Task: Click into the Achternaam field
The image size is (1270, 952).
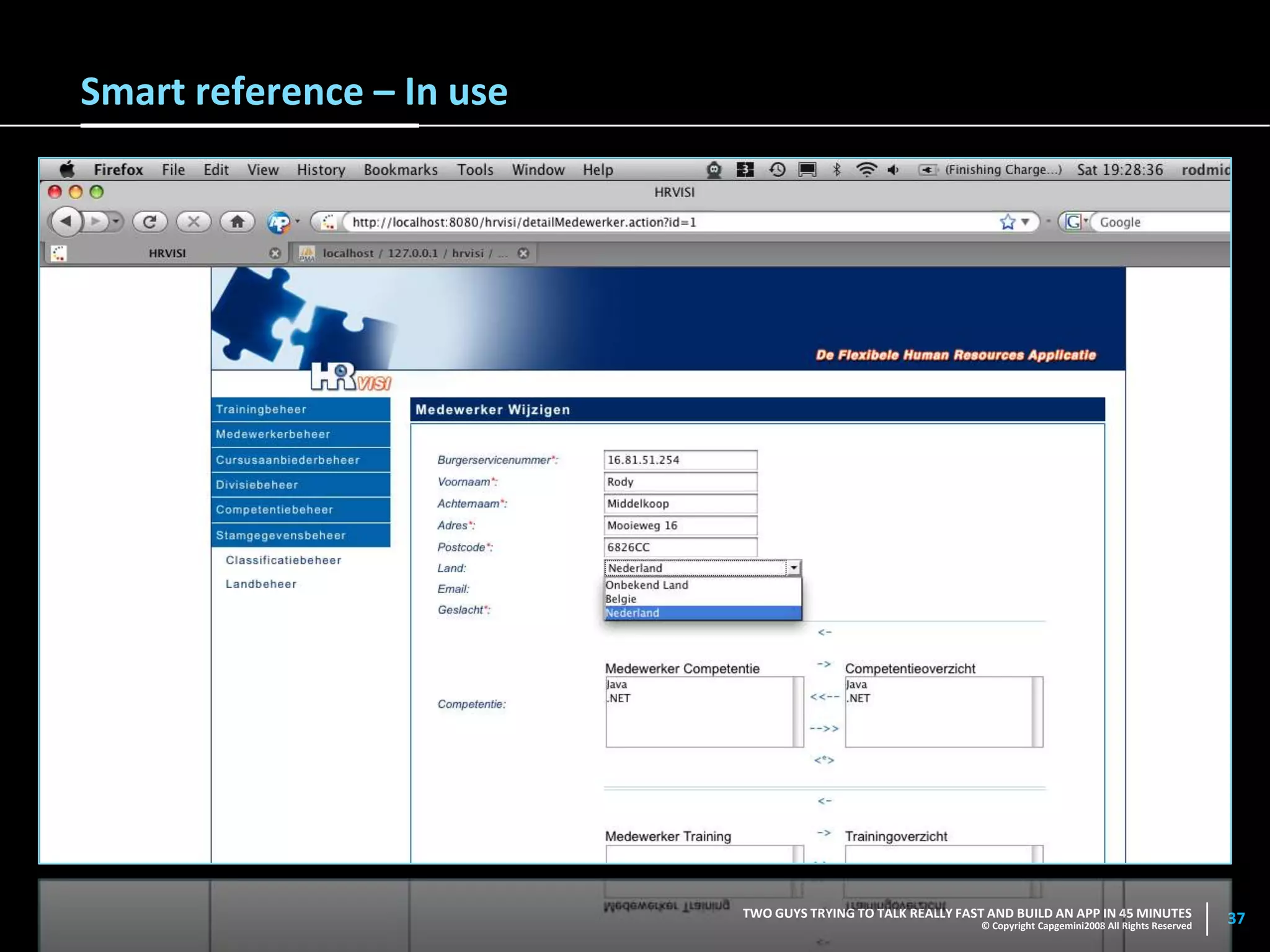Action: coord(680,504)
